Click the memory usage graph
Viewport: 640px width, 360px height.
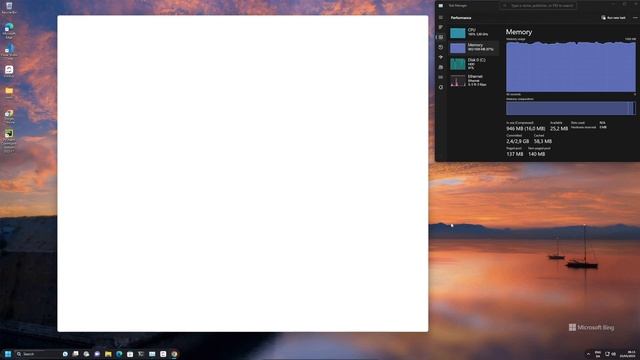[571, 67]
